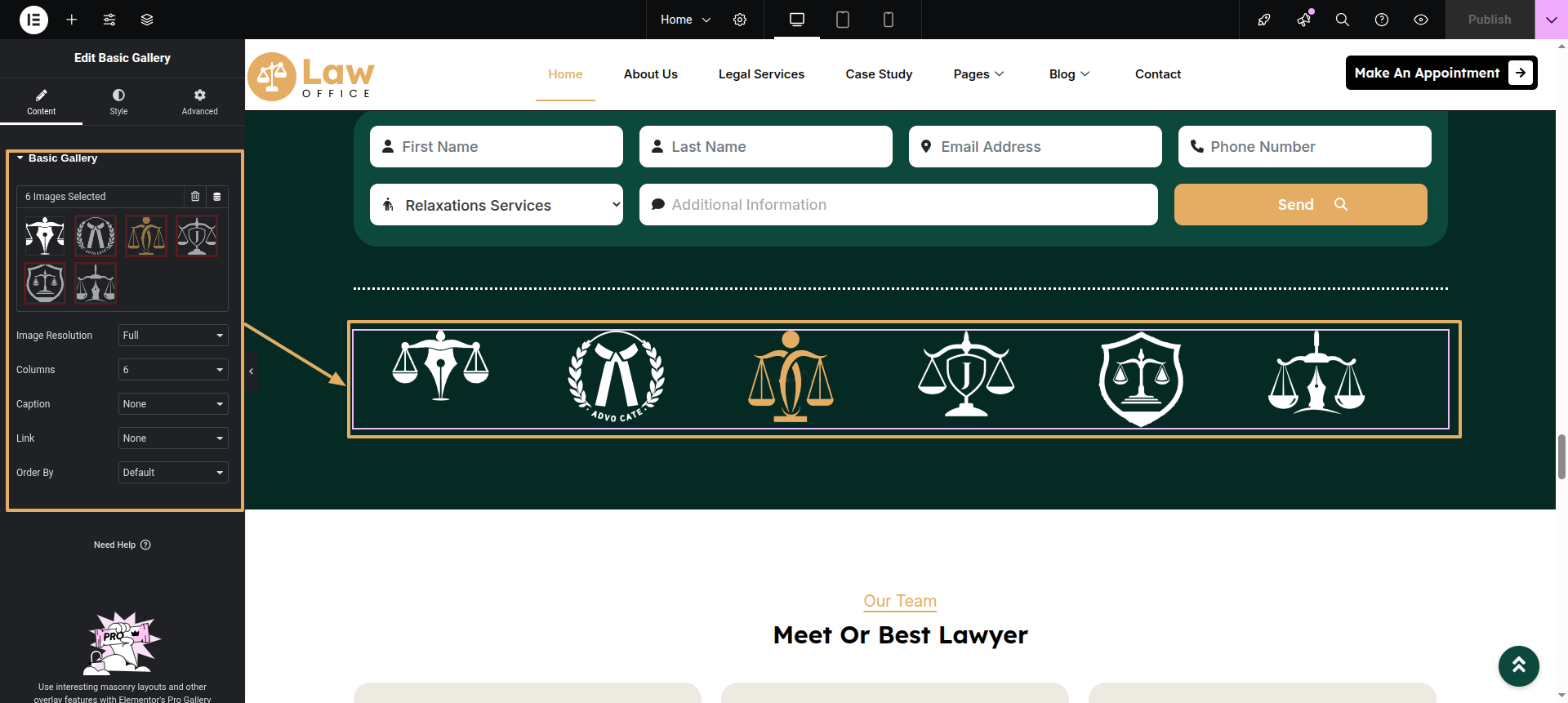Click the Make An Appointment button
Screen dimensions: 1568x703
(x=1441, y=73)
